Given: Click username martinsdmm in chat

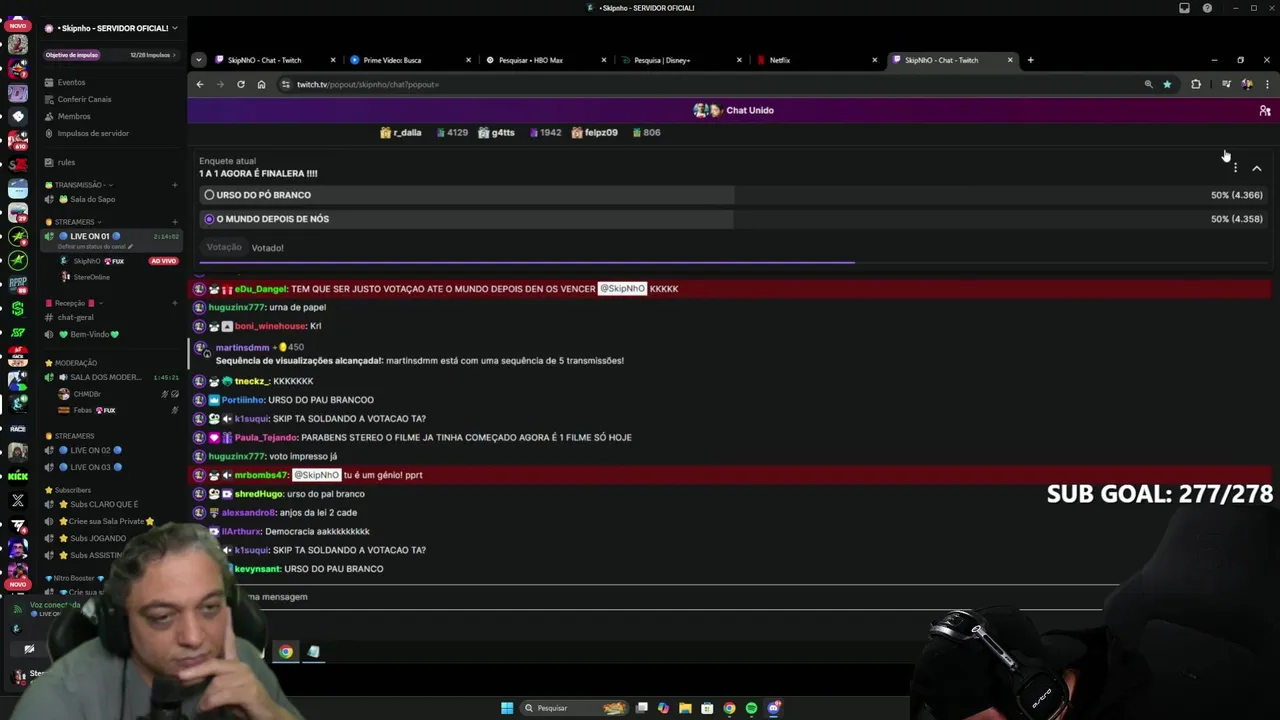Looking at the screenshot, I should 242,347.
